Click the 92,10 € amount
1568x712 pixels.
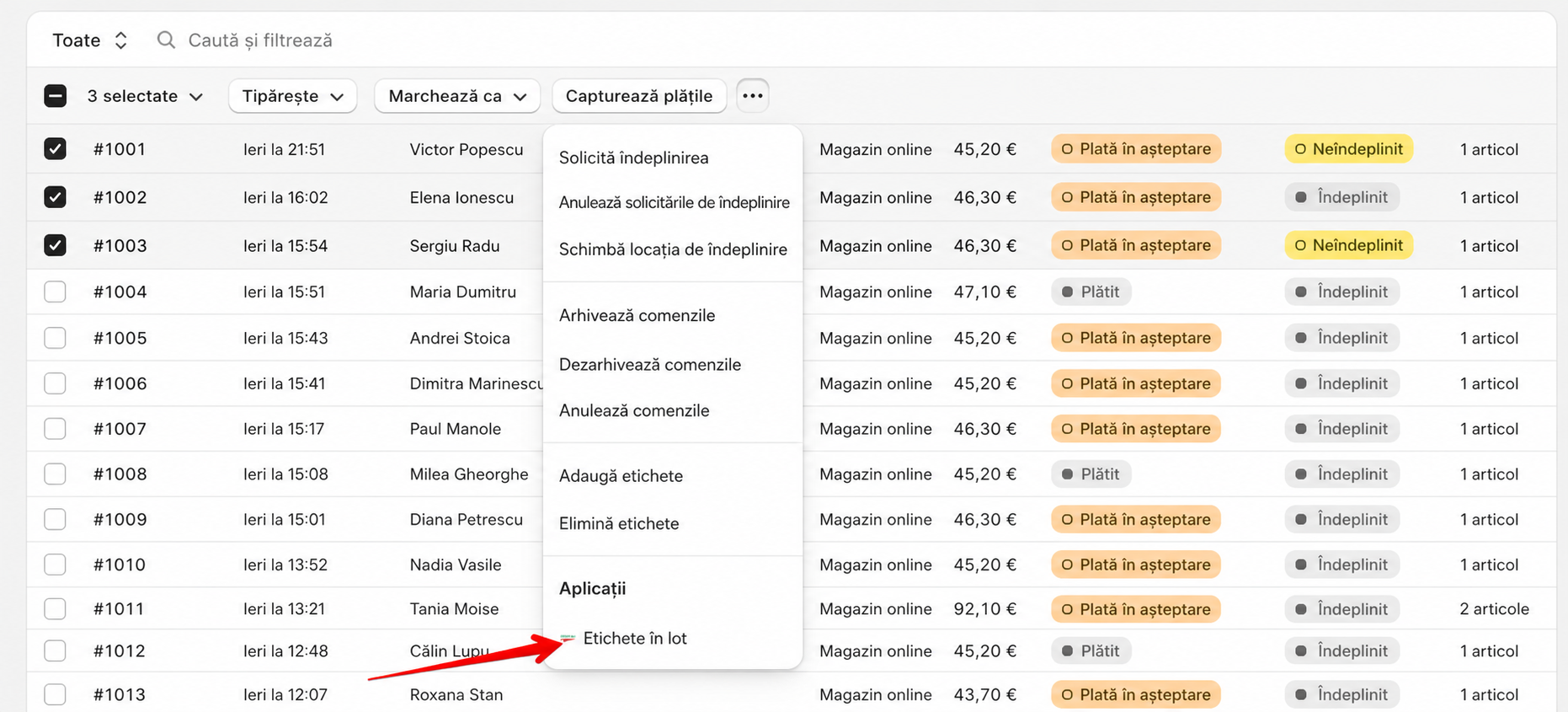coord(985,609)
